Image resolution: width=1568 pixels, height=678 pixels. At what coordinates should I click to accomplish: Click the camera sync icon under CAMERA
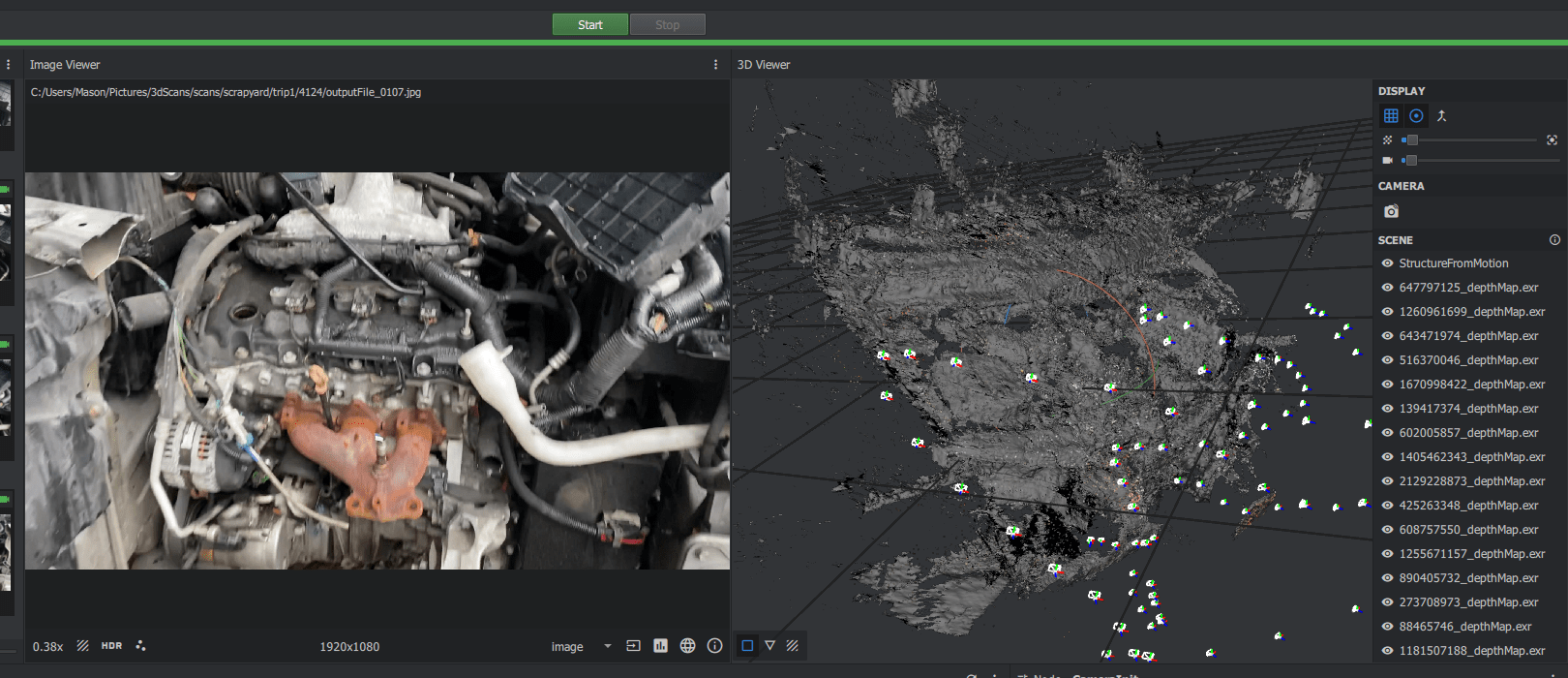[1391, 211]
